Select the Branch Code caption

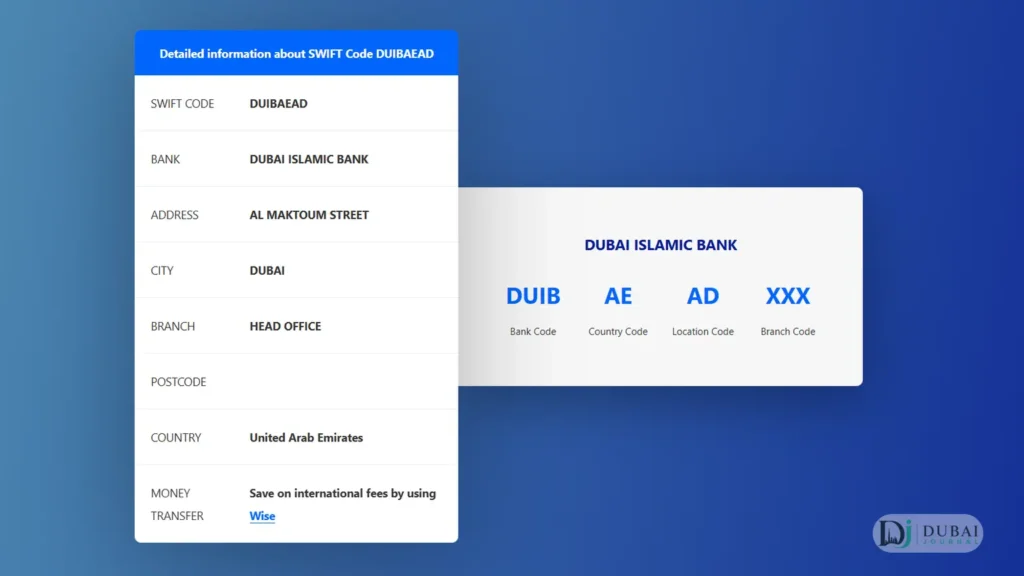point(788,332)
